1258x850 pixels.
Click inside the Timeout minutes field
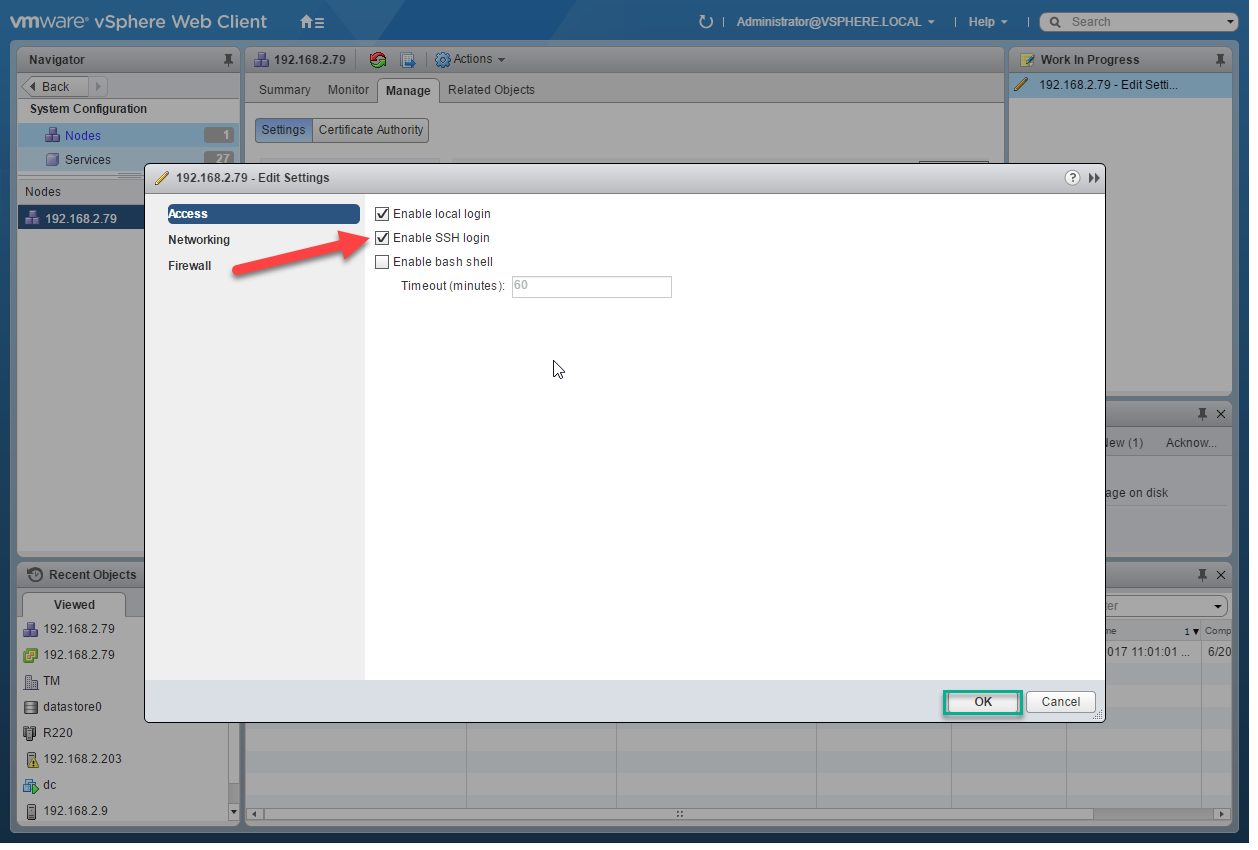coord(590,287)
